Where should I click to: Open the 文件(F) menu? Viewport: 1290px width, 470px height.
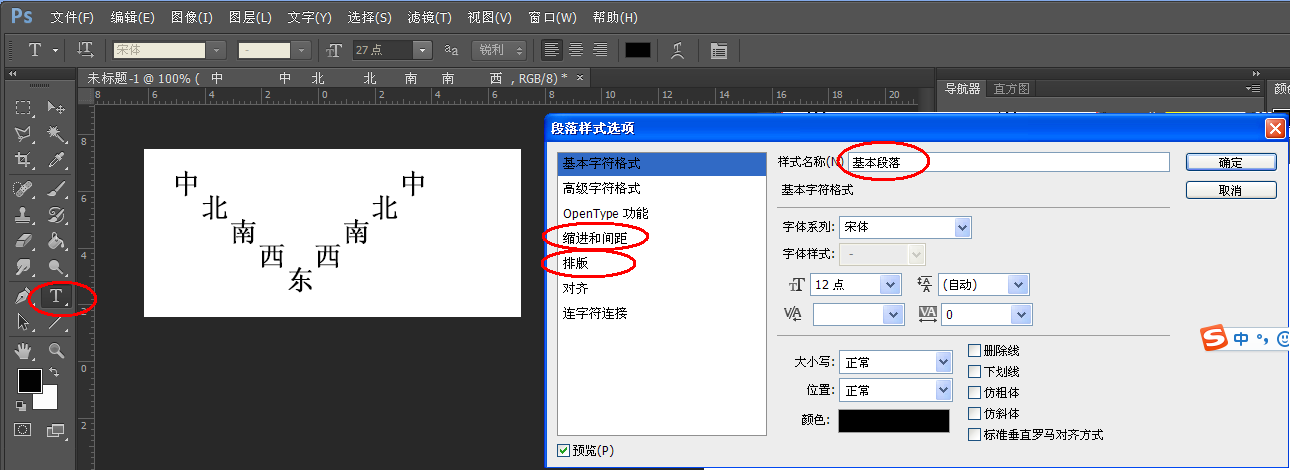72,18
